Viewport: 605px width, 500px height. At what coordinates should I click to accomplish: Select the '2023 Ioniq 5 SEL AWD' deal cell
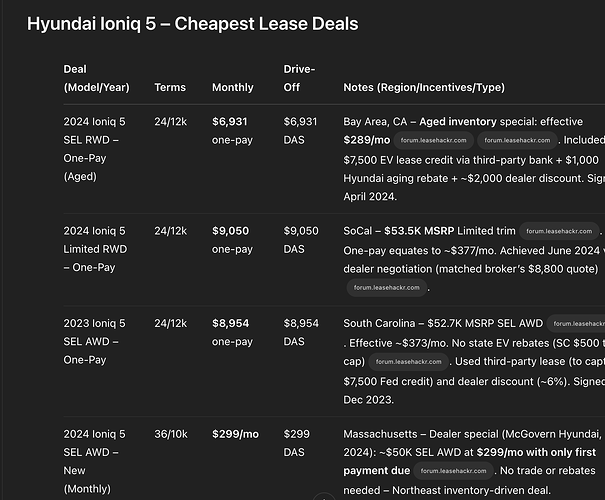95,341
